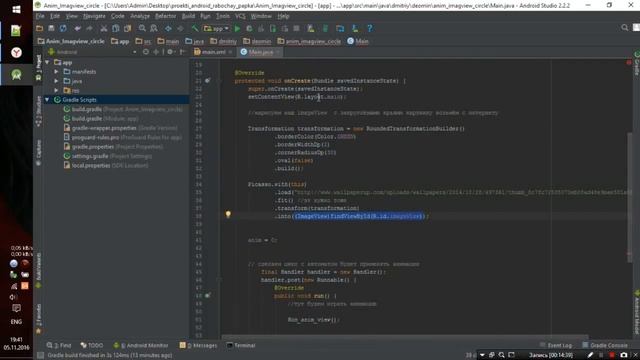Screen dimensions: 640x360
Task: Click the editor vertical scrollbar
Action: coord(630,196)
